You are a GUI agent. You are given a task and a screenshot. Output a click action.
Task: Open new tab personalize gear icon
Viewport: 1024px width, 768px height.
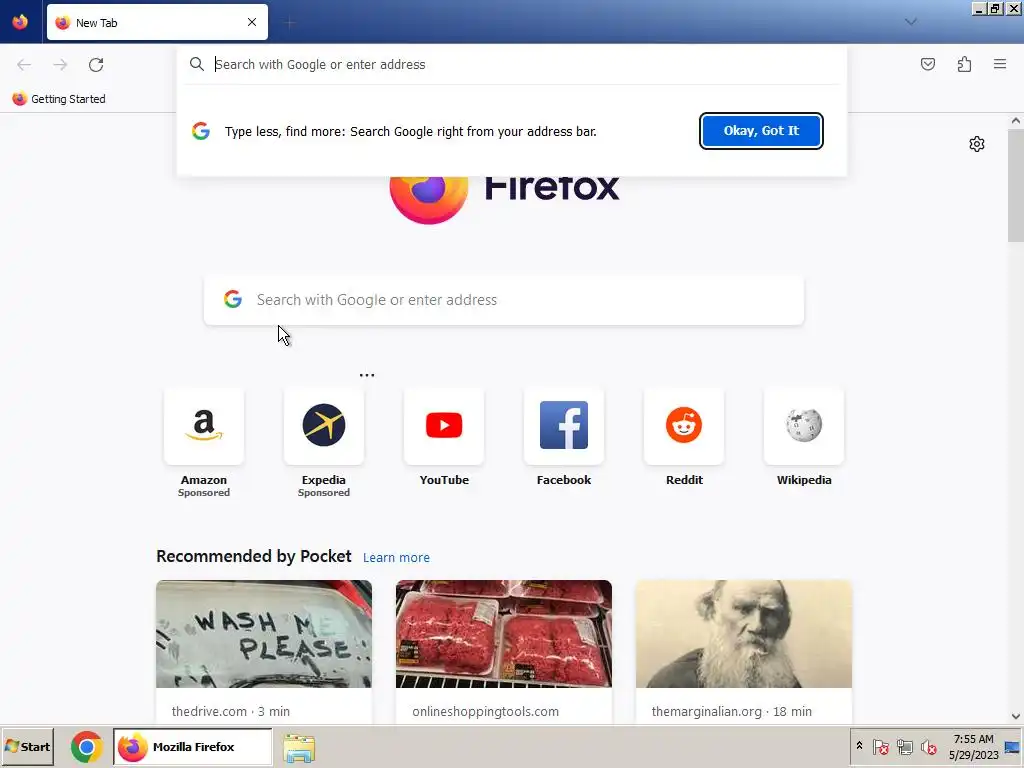point(976,144)
